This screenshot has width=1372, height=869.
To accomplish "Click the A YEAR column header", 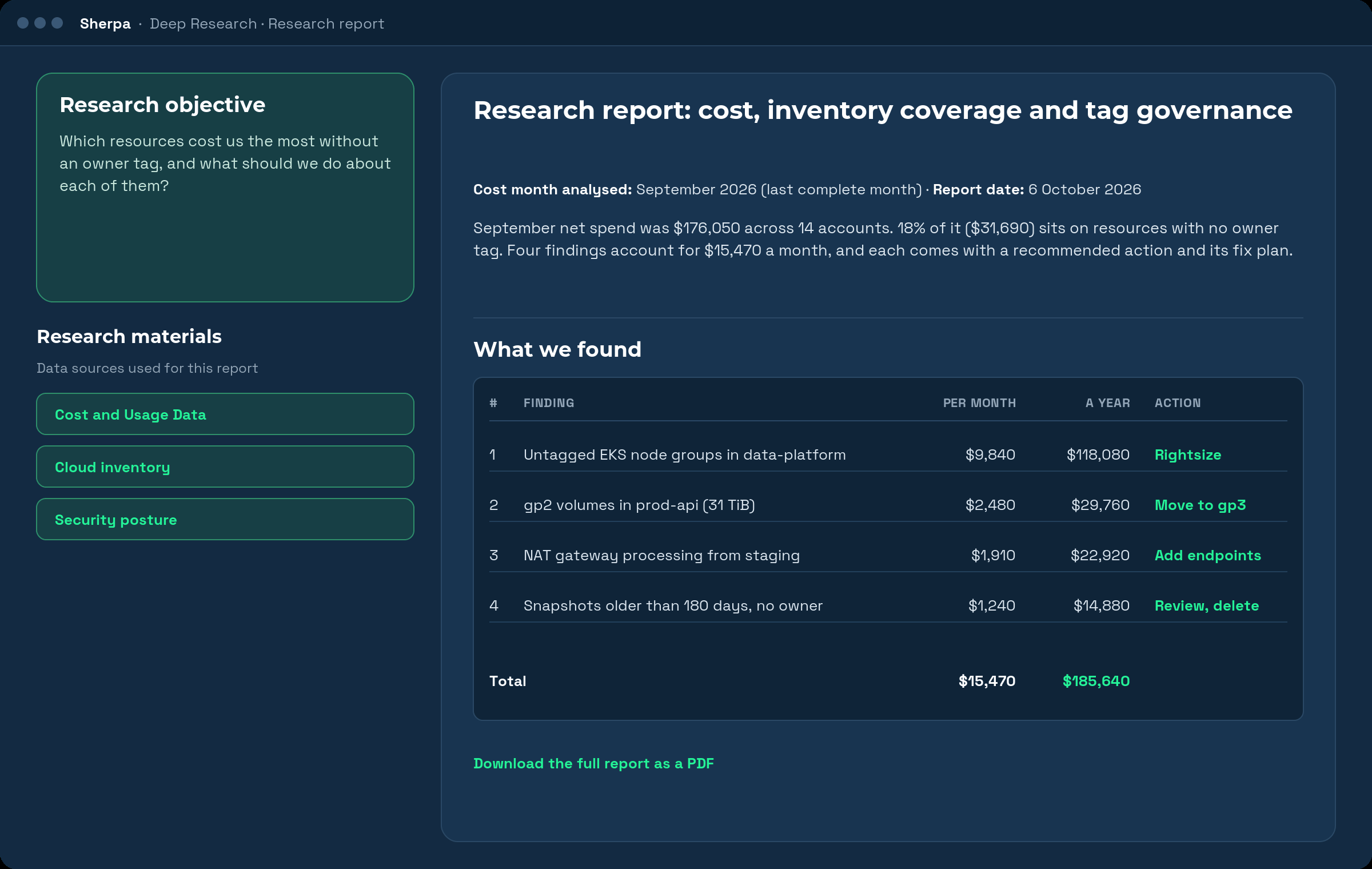I will click(x=1107, y=403).
